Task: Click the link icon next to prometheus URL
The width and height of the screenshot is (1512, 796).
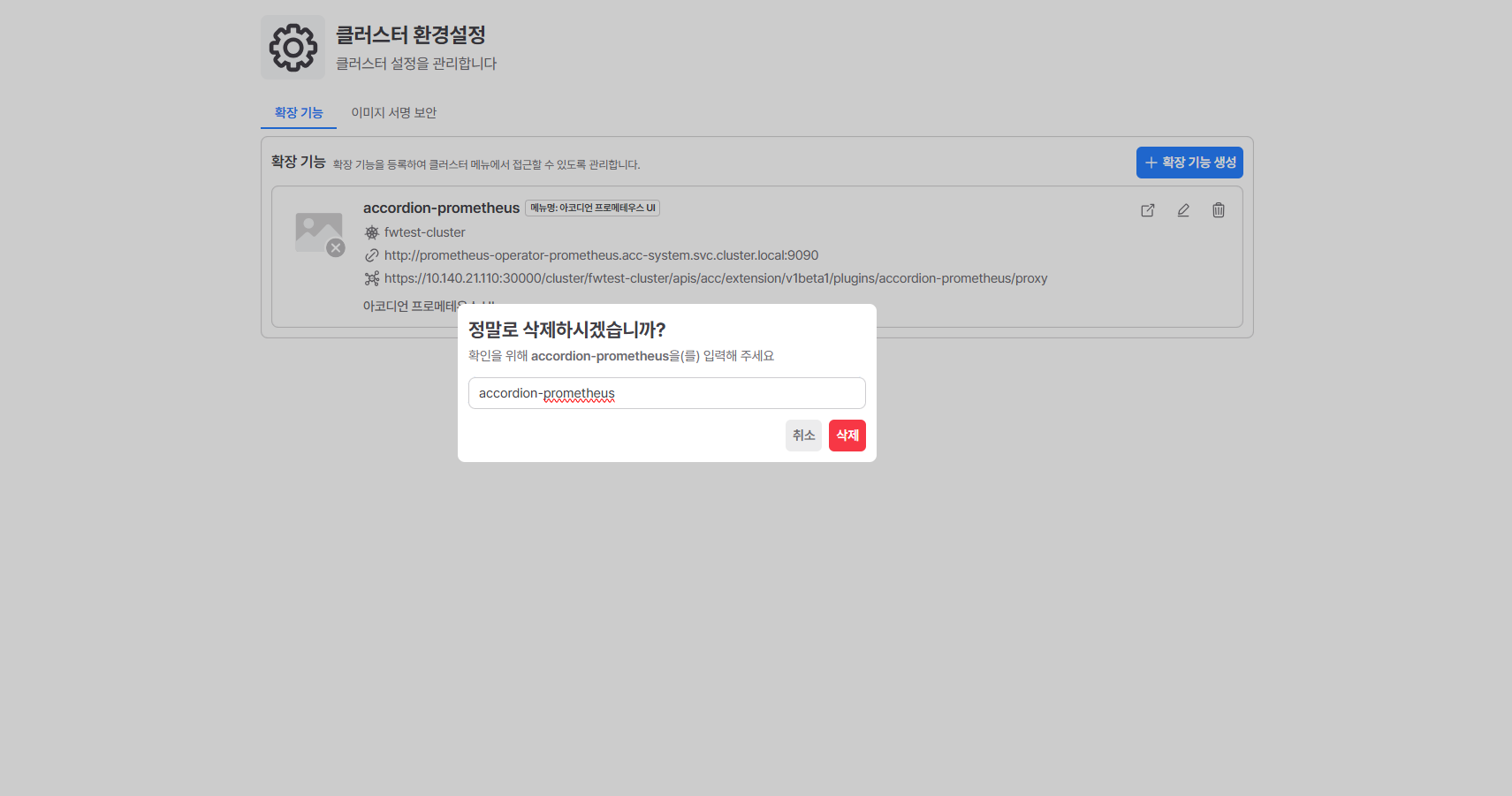Action: [372, 255]
